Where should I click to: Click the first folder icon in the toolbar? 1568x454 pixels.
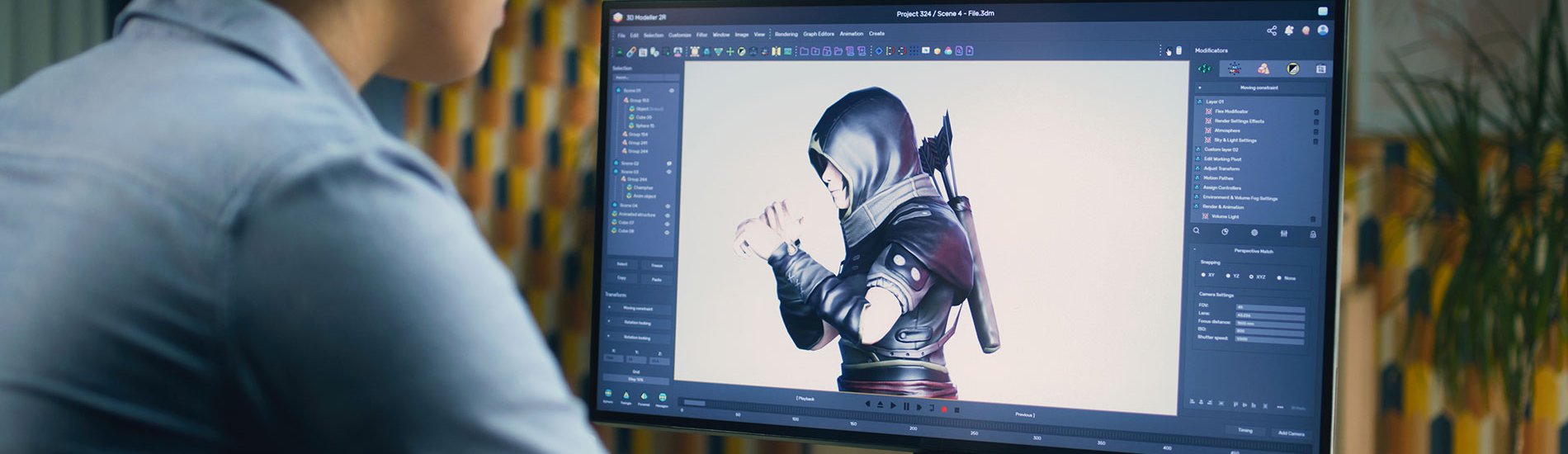(804, 51)
